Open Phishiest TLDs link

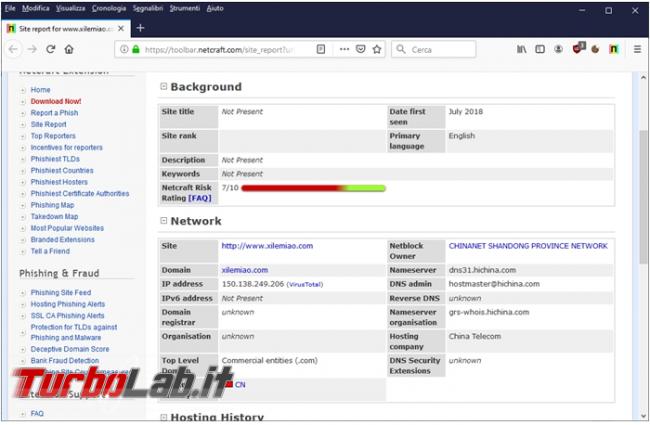[x=55, y=159]
